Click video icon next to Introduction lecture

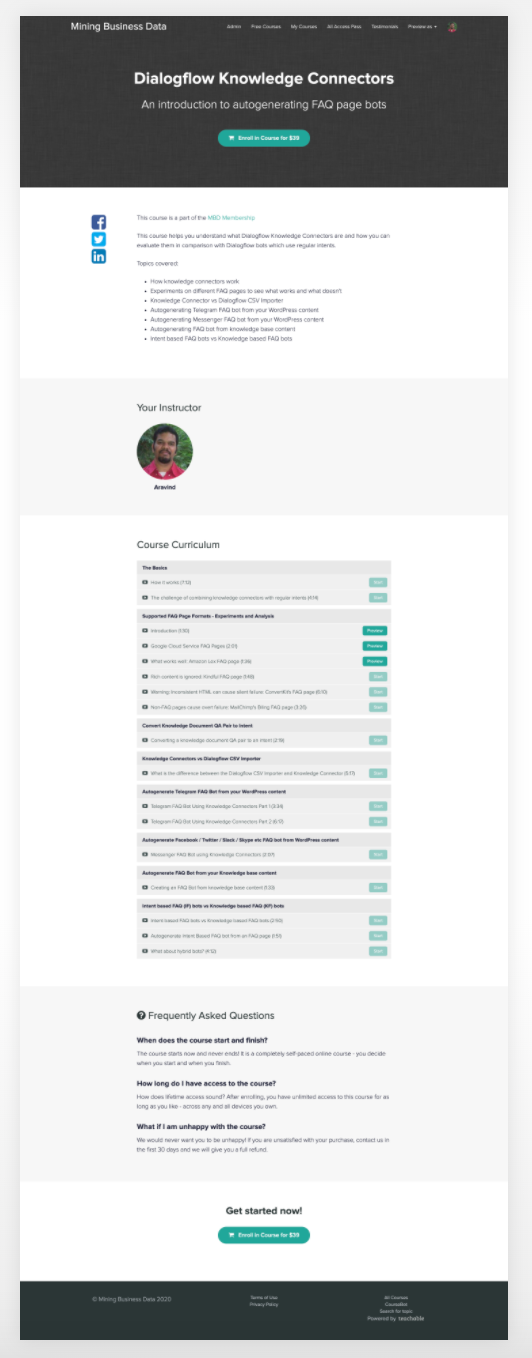click(x=145, y=631)
